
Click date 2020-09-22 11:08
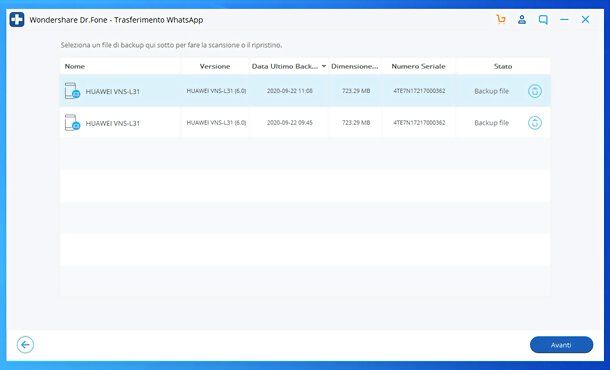[289, 91]
